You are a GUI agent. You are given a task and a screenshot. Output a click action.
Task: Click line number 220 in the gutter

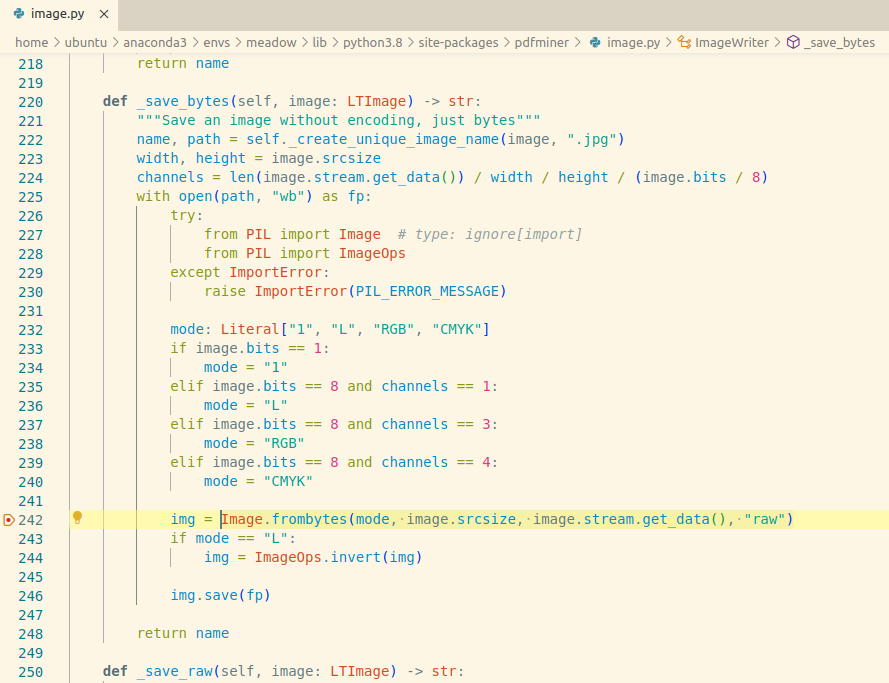click(31, 102)
